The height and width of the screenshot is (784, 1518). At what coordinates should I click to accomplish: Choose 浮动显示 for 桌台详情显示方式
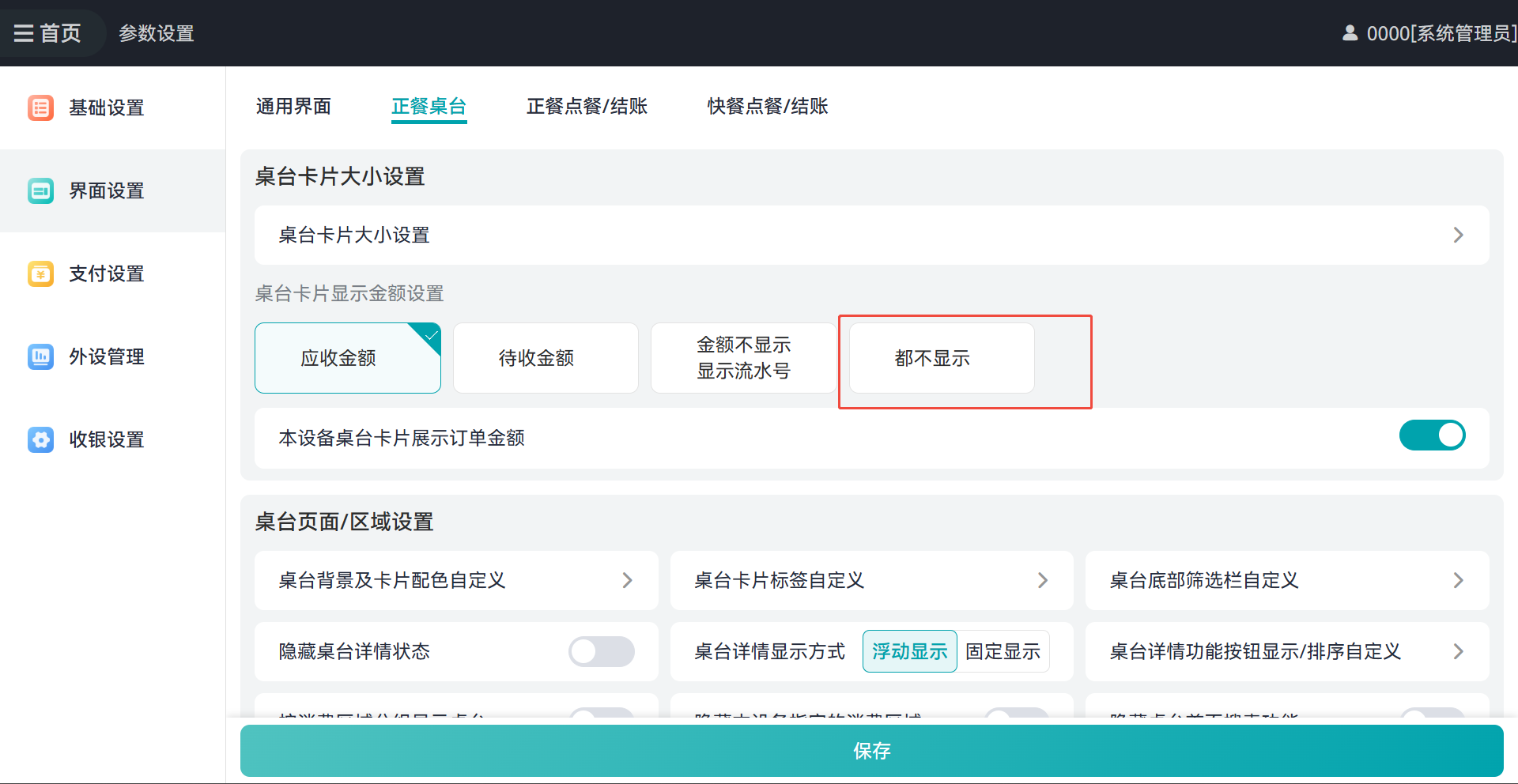(x=910, y=651)
